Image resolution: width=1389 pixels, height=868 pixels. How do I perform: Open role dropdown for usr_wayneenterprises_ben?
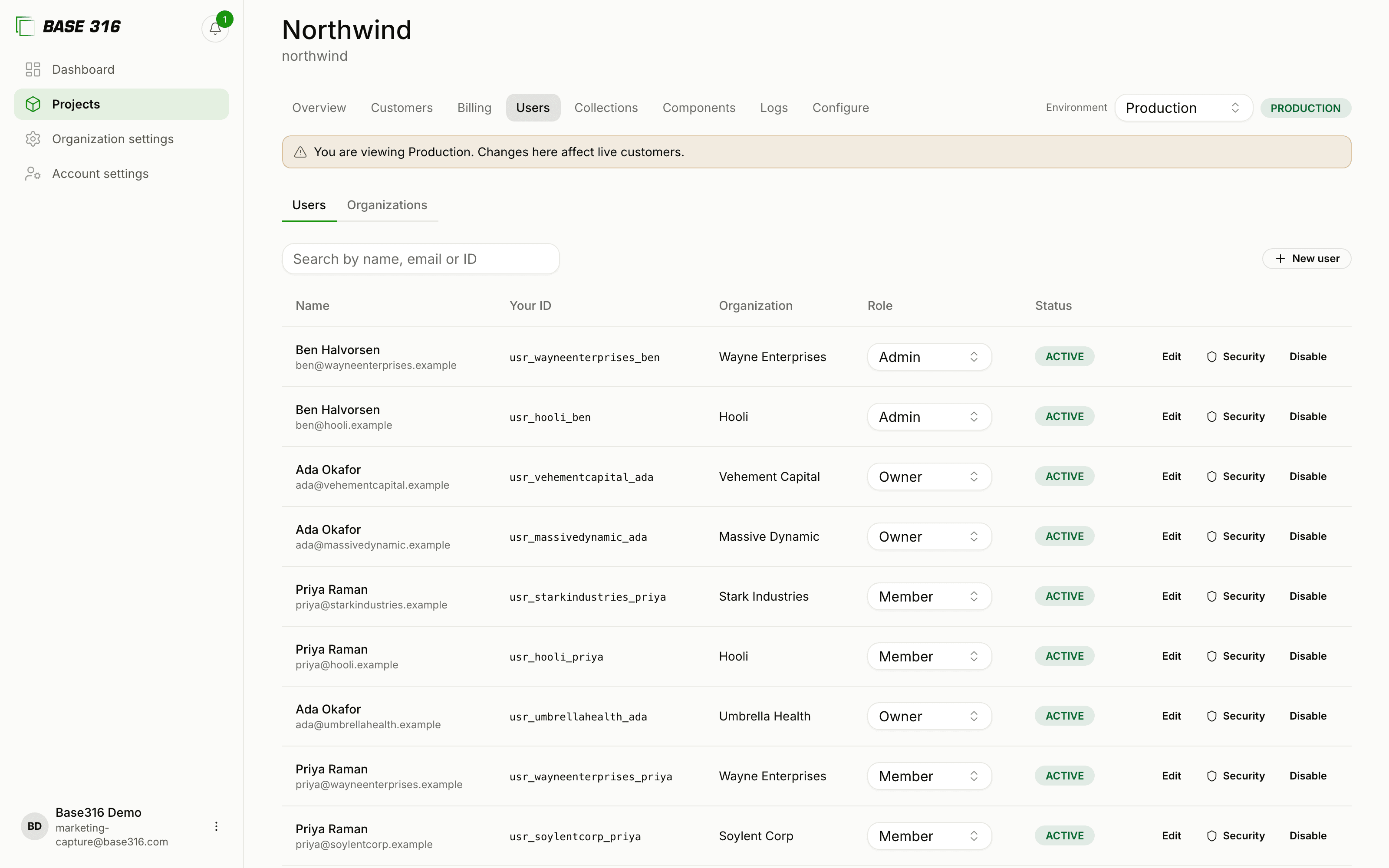click(x=929, y=357)
